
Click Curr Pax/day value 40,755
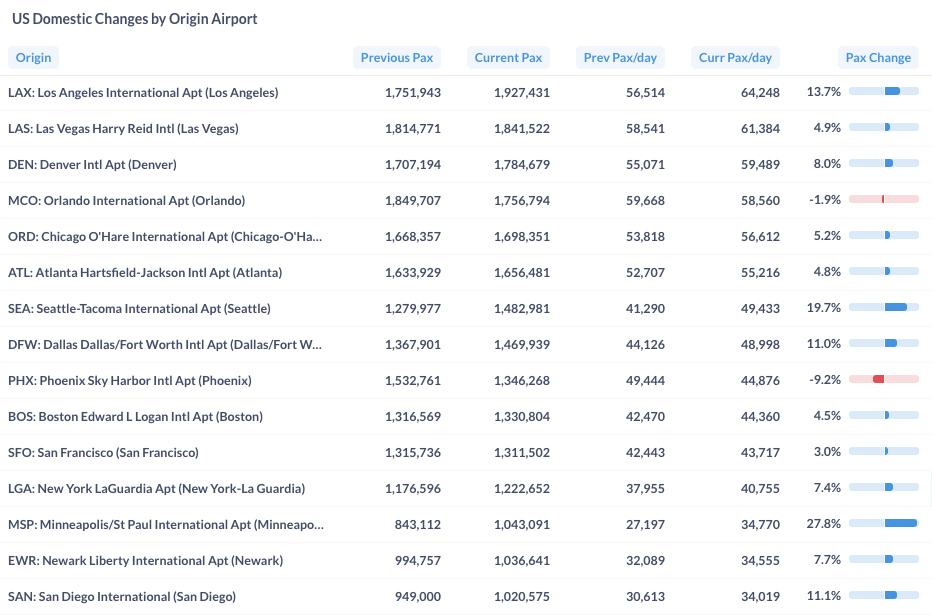[x=760, y=488]
